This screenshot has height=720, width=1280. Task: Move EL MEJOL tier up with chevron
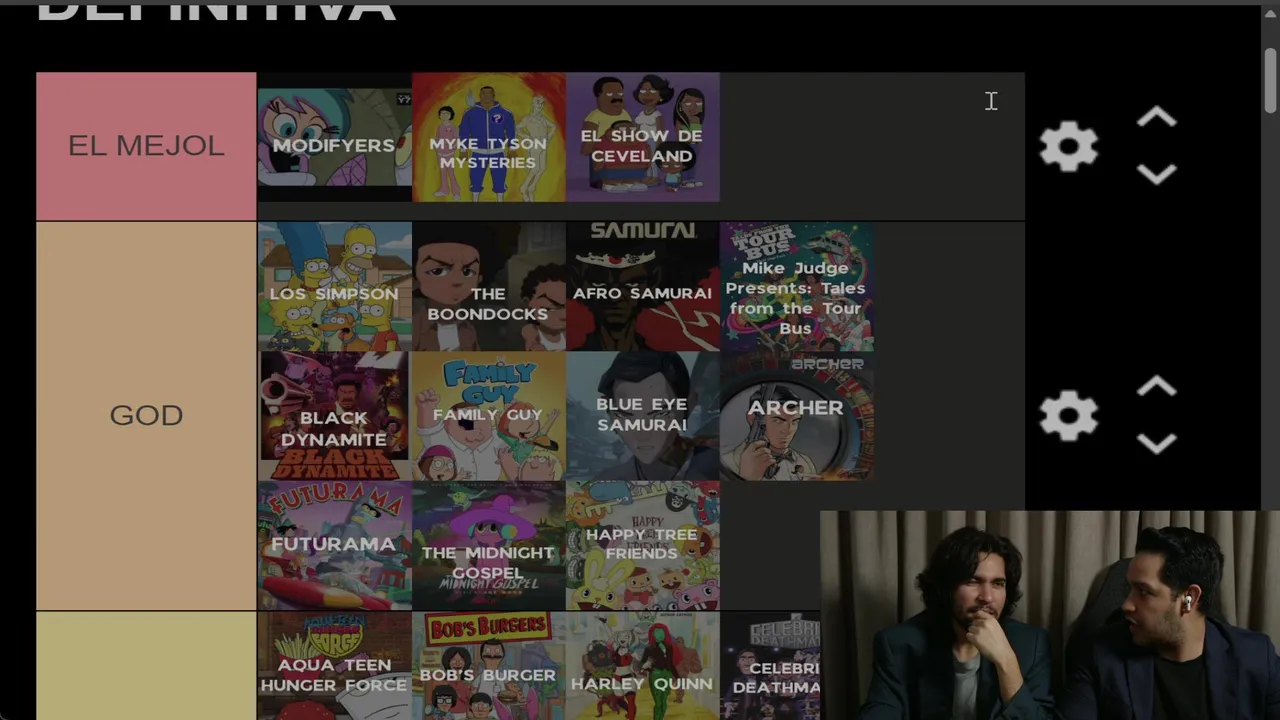(x=1156, y=118)
